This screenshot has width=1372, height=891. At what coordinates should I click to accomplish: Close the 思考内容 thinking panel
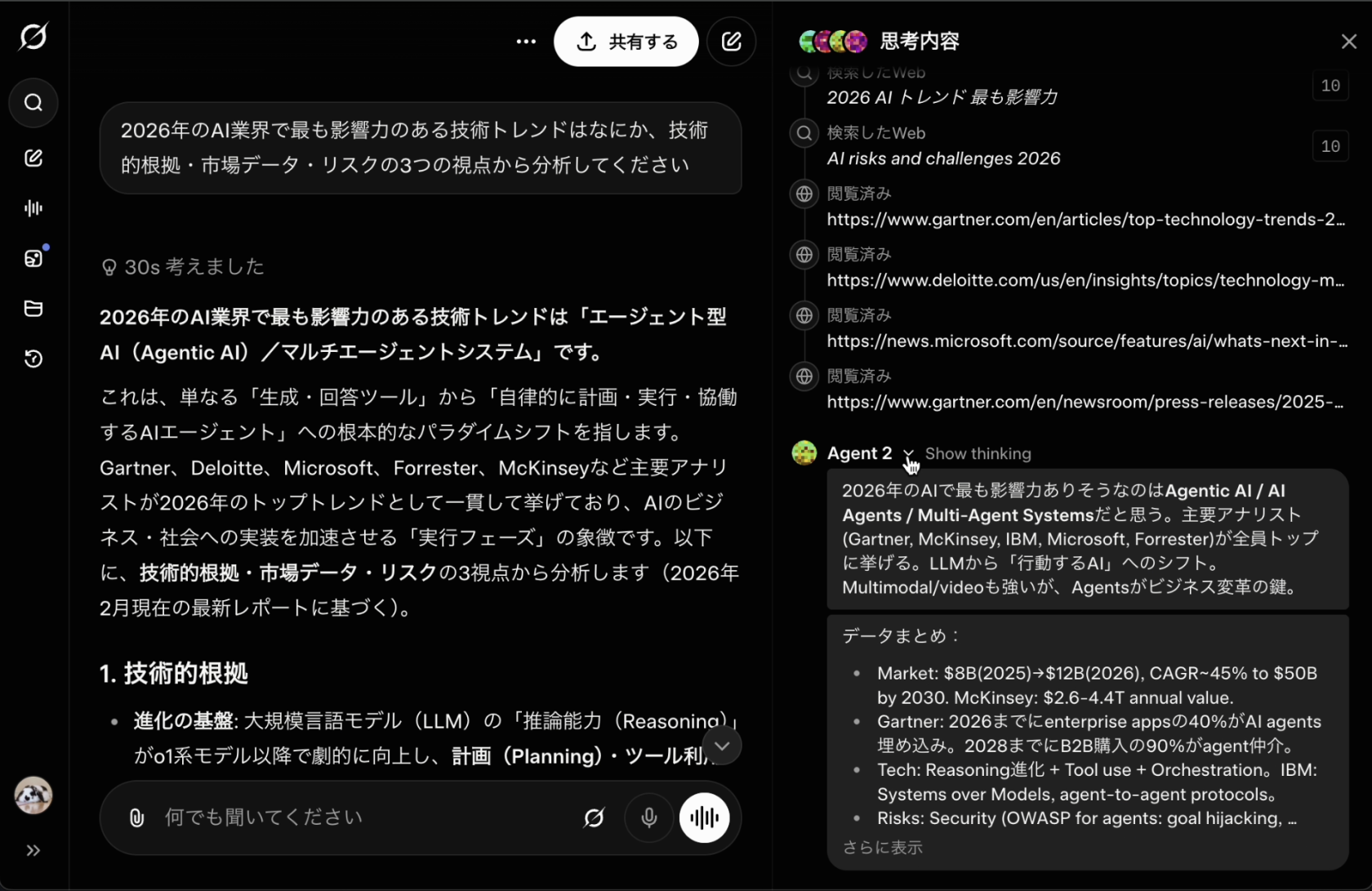click(1349, 41)
